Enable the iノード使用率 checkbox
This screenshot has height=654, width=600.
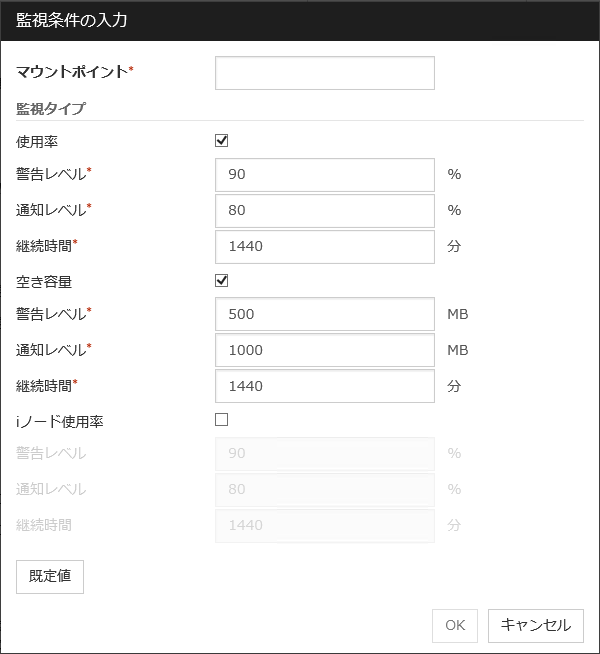tap(222, 420)
